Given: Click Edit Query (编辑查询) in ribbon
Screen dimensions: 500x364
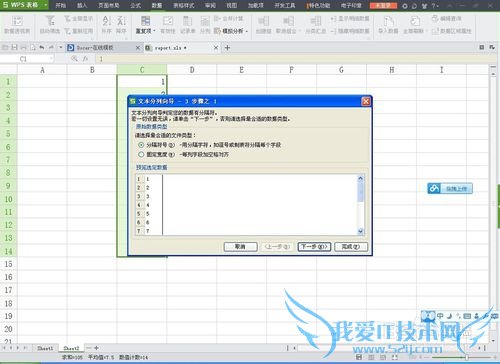Looking at the screenshot, I should pyautogui.click(x=447, y=19).
